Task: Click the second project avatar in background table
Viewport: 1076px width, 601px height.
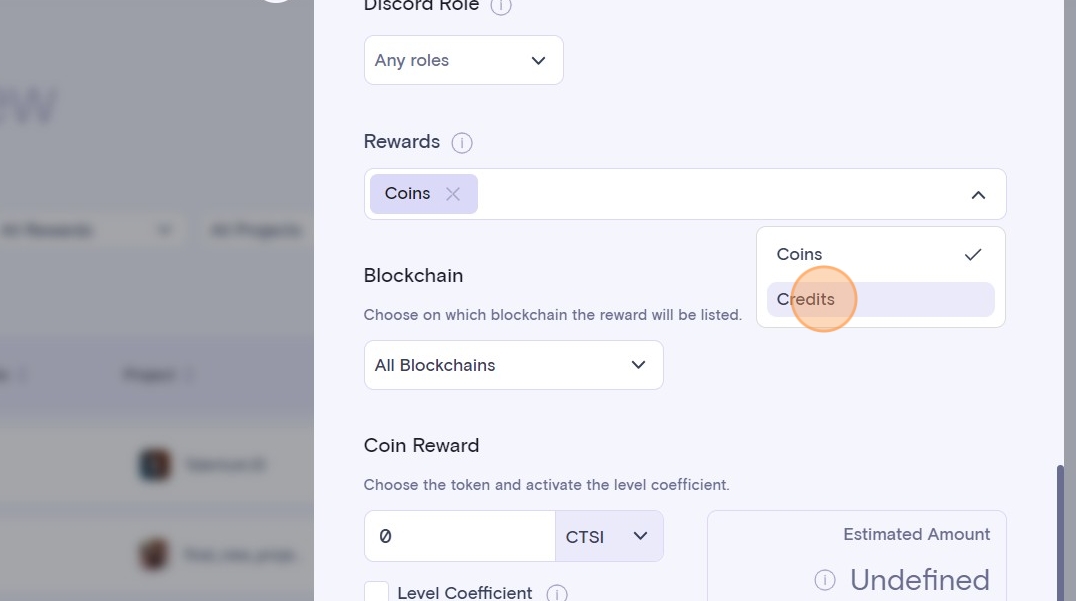Action: point(155,553)
